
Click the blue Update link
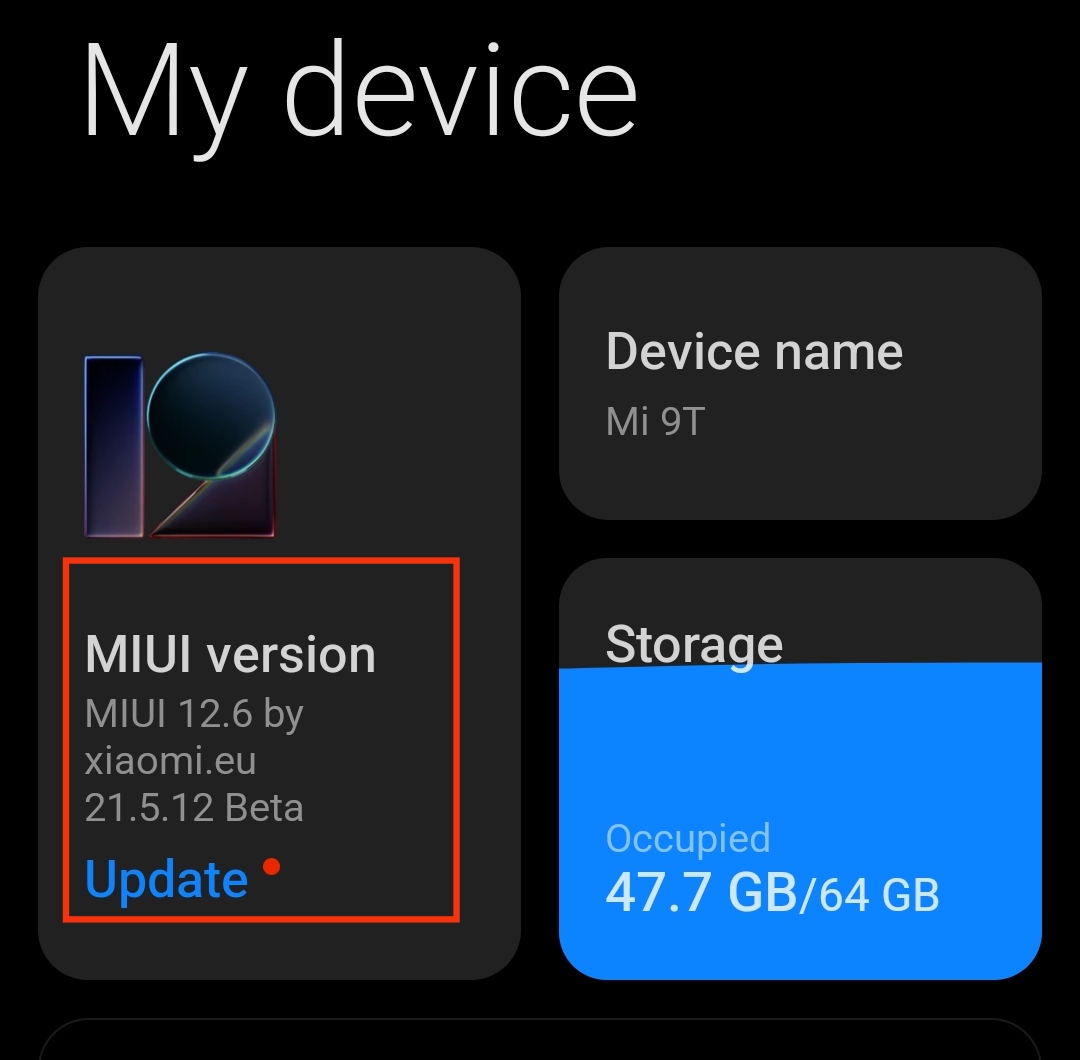[x=166, y=880]
